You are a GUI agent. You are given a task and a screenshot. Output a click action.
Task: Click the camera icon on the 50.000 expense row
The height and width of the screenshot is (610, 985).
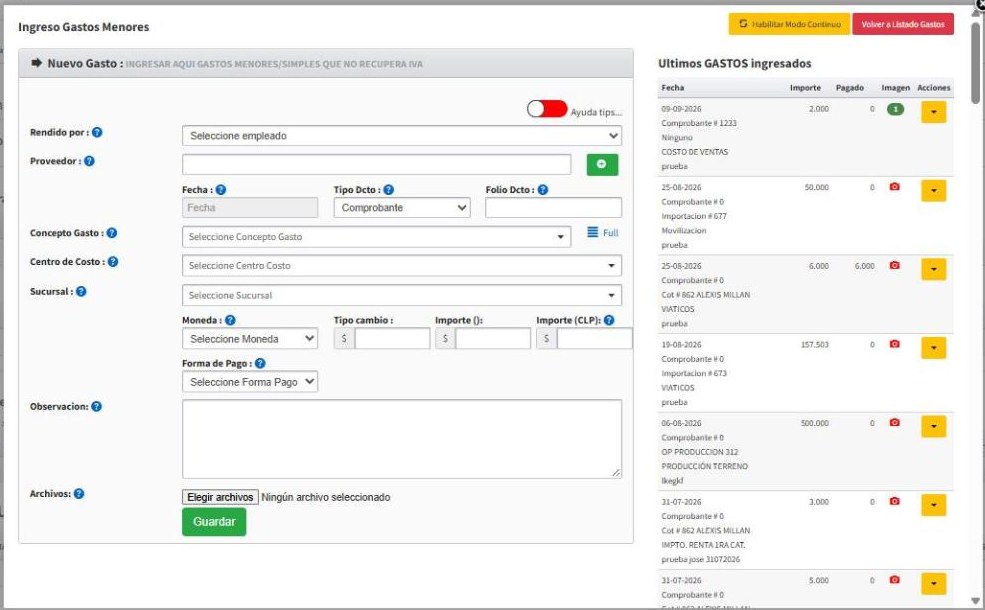click(895, 187)
